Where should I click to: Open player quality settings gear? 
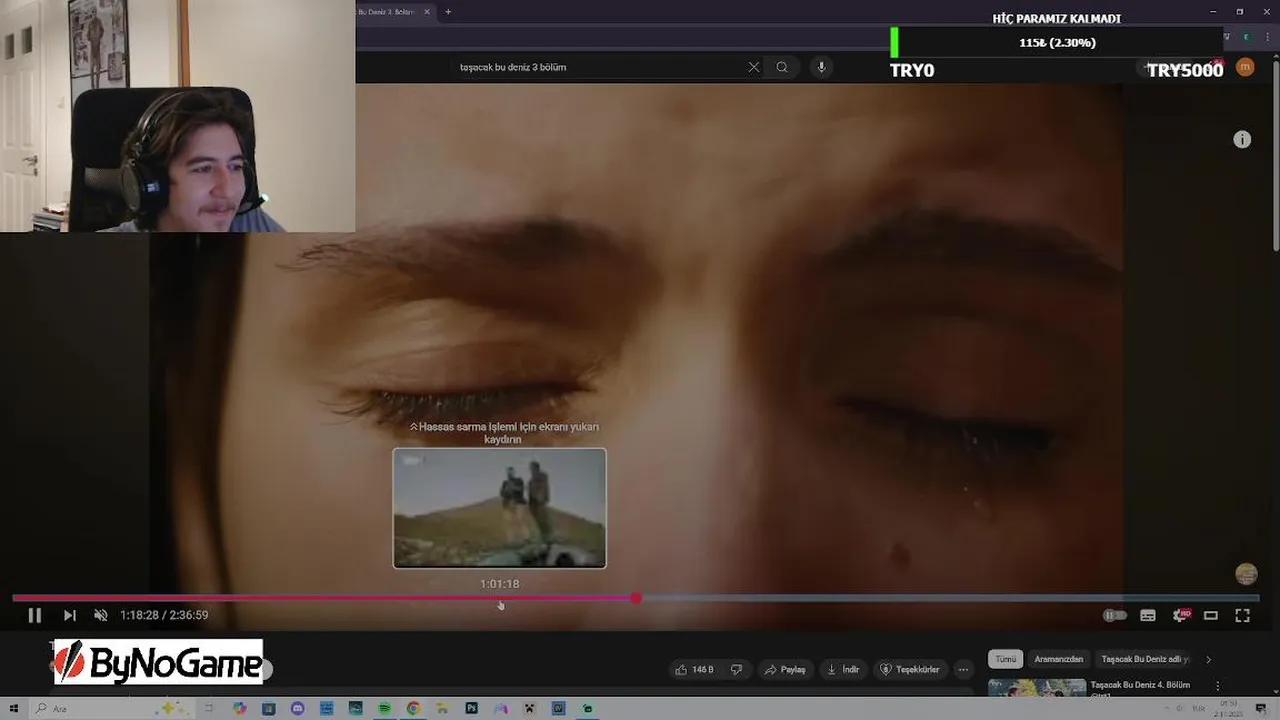(1180, 616)
